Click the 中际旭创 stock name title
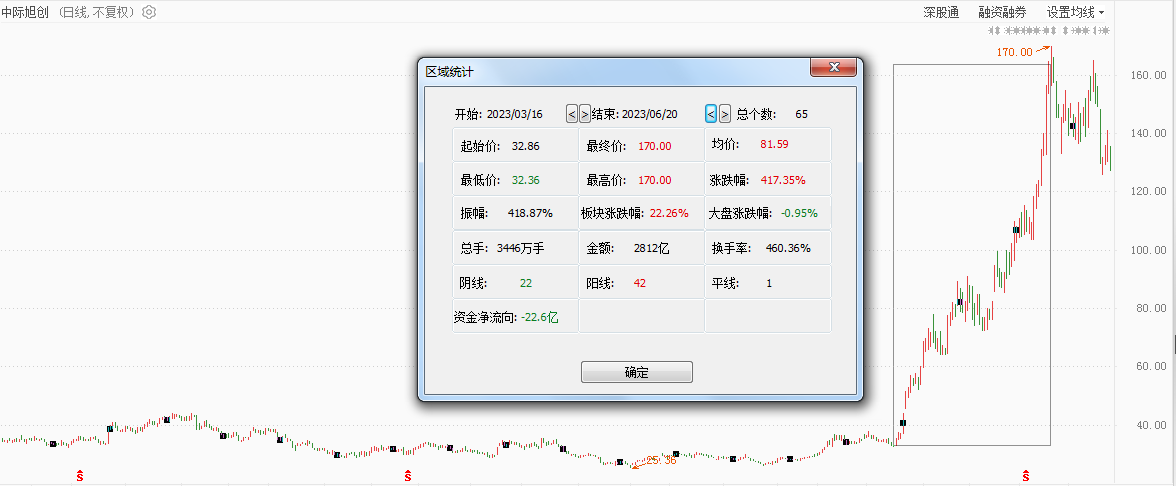This screenshot has width=1176, height=486. (x=27, y=13)
